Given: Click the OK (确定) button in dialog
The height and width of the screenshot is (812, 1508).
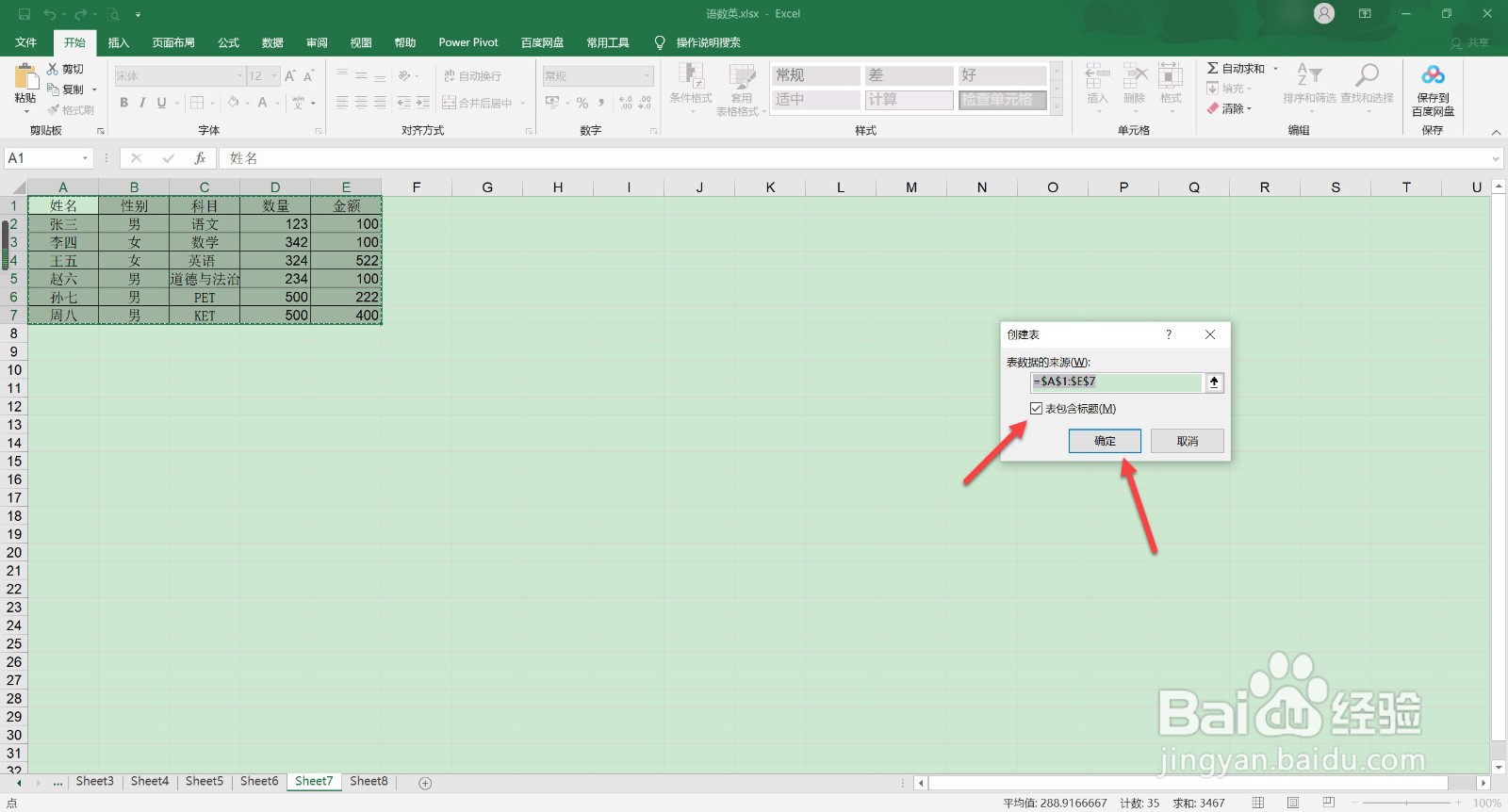Looking at the screenshot, I should click(1105, 441).
